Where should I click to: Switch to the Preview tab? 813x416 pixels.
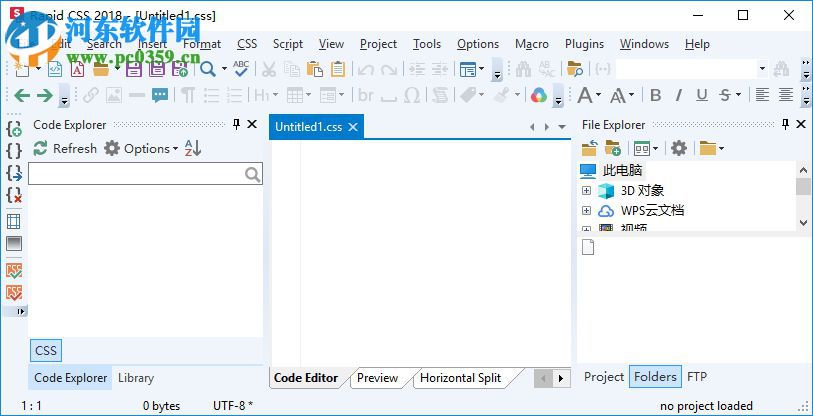coord(377,378)
